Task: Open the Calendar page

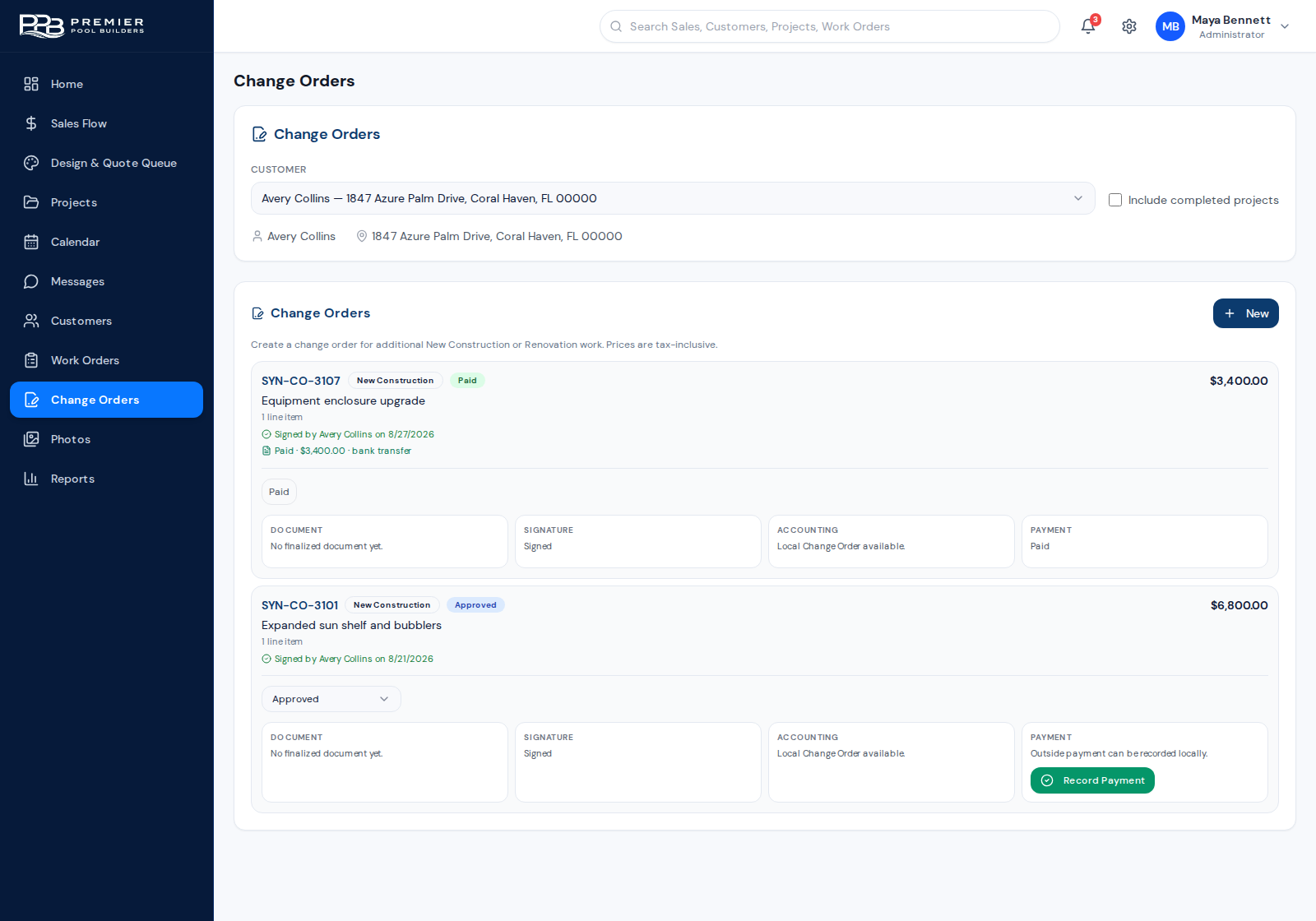Action: pyautogui.click(x=106, y=242)
